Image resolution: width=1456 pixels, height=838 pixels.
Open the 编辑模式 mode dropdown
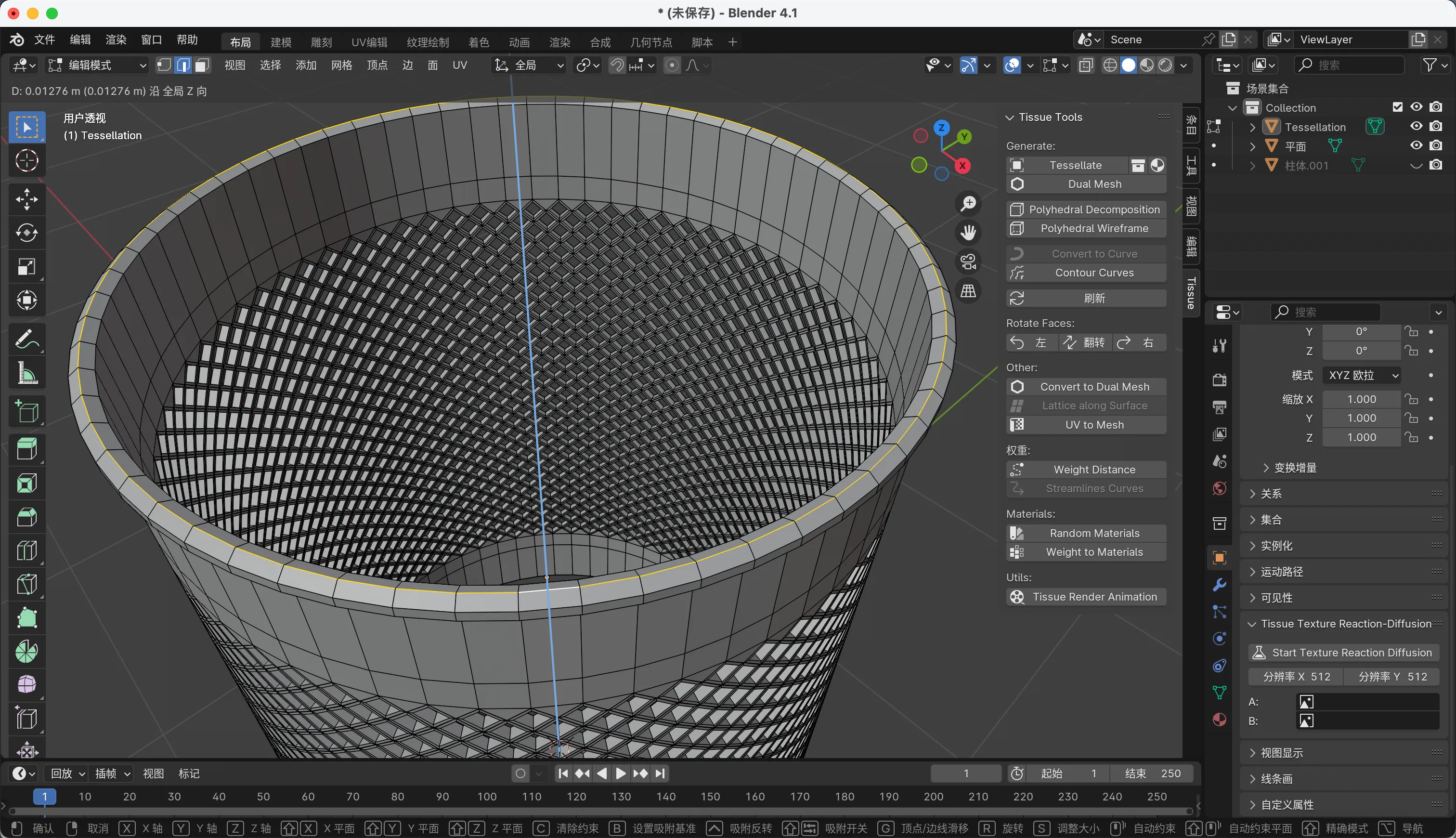pos(97,65)
